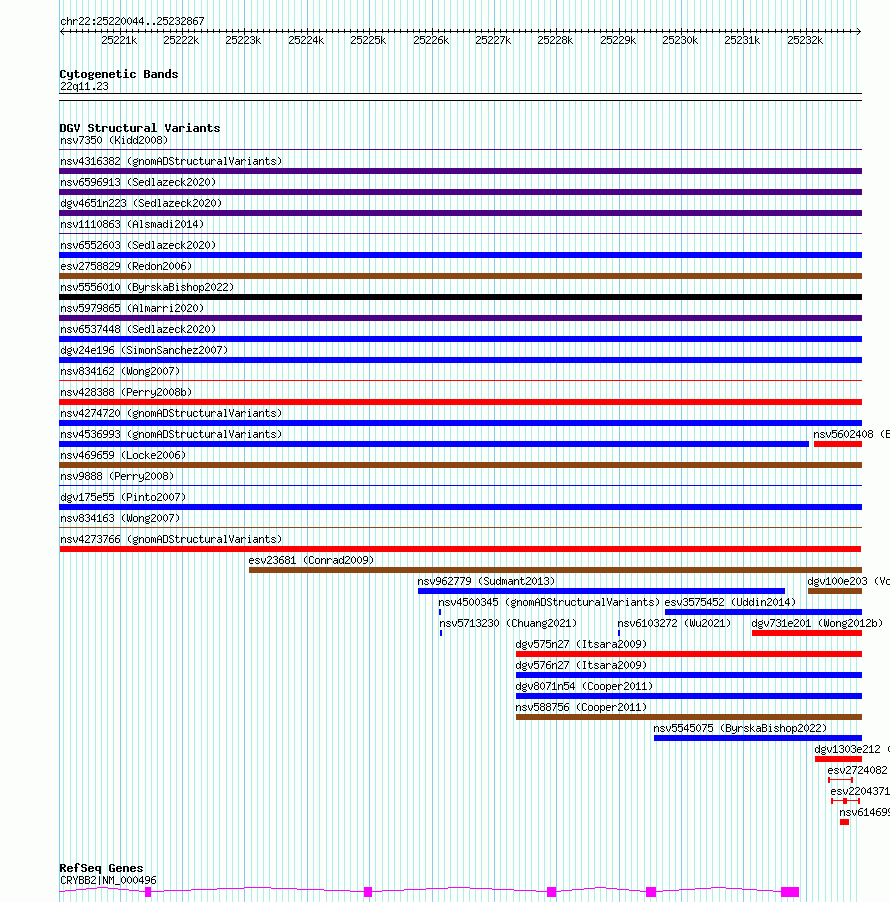Click nsv4273766 gnomAD variant label
The width and height of the screenshot is (890, 902).
[x=171, y=539]
